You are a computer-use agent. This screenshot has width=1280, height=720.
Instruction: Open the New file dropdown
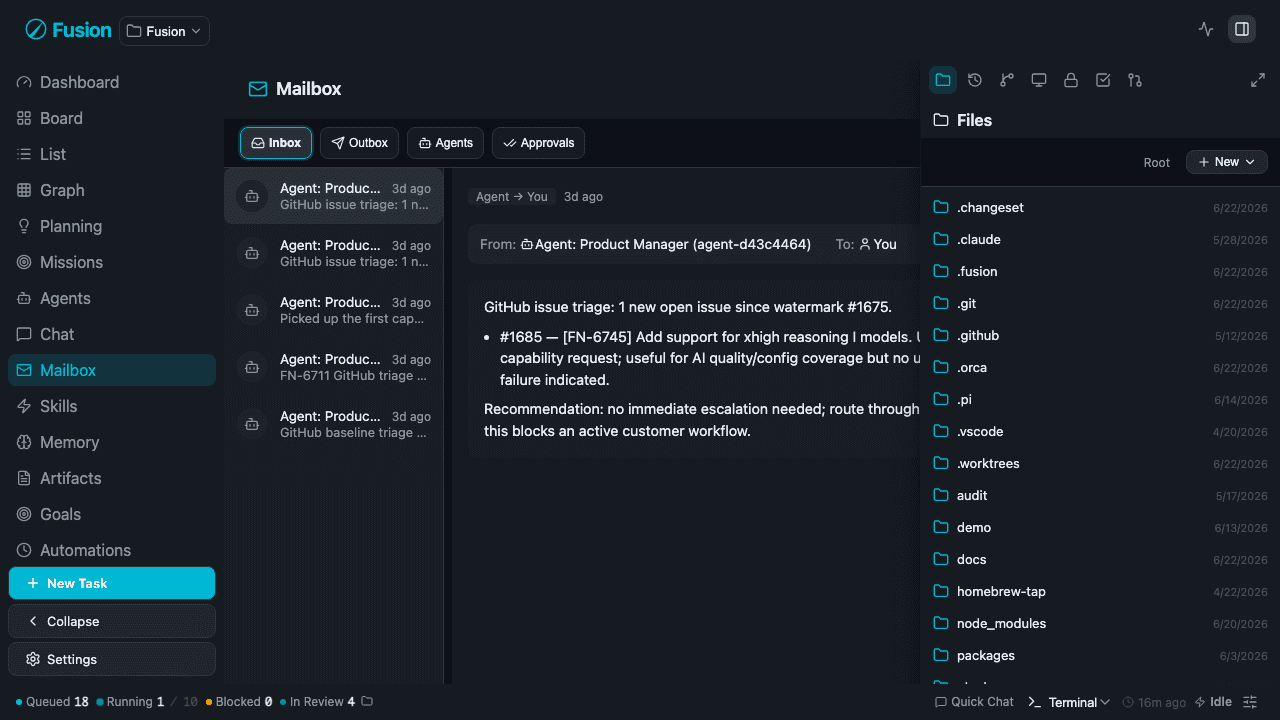pyautogui.click(x=1227, y=162)
